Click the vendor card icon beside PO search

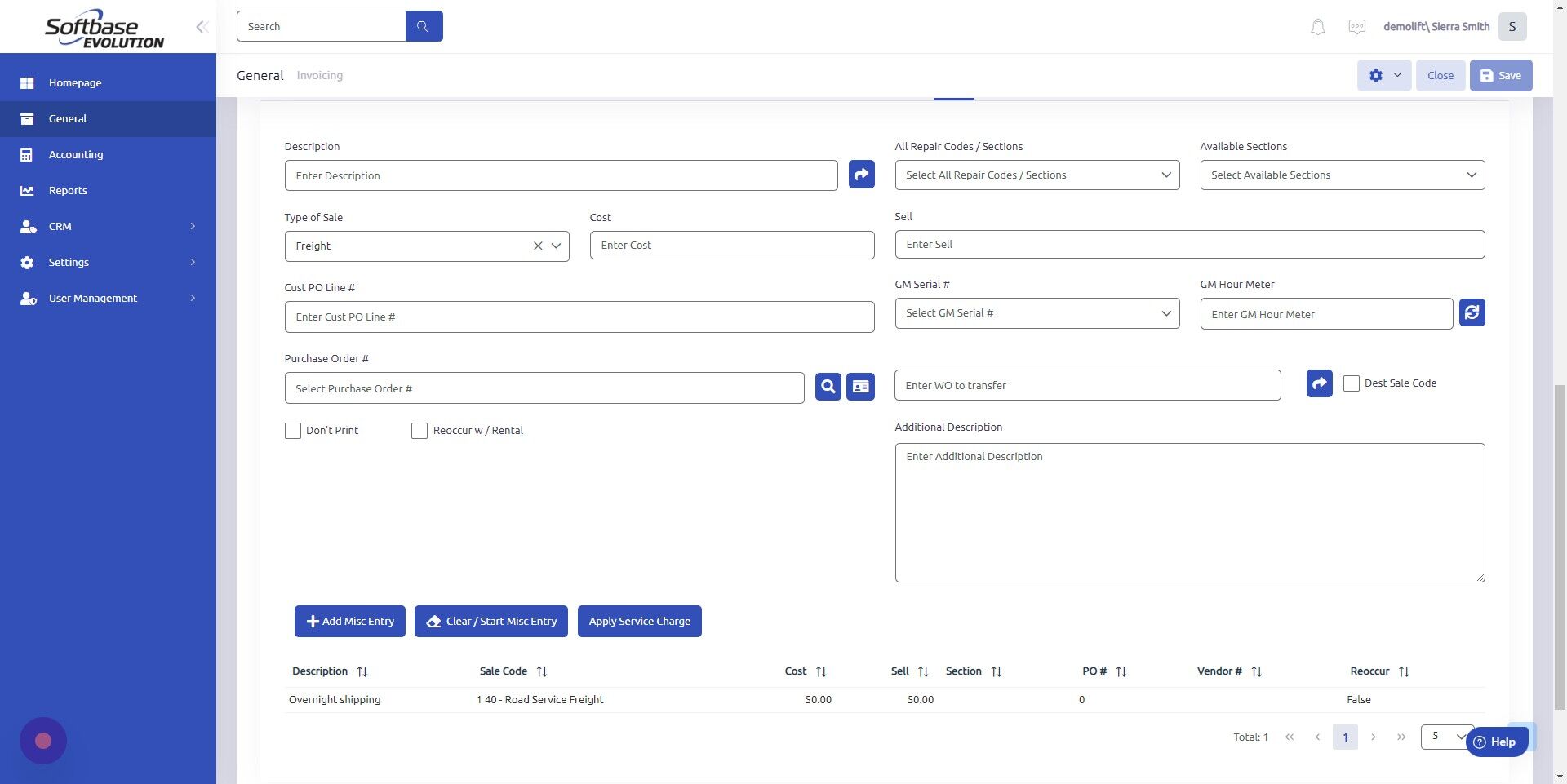pyautogui.click(x=859, y=387)
